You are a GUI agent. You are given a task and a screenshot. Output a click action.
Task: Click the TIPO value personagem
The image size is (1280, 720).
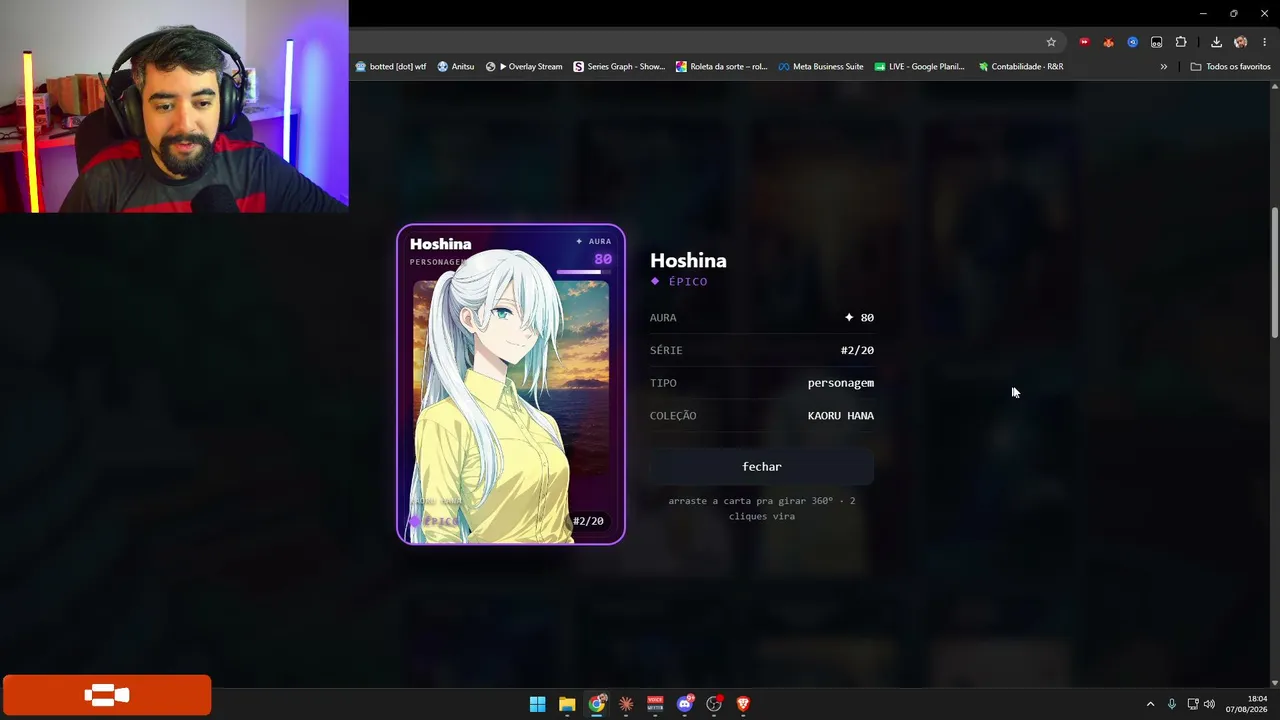coord(841,383)
